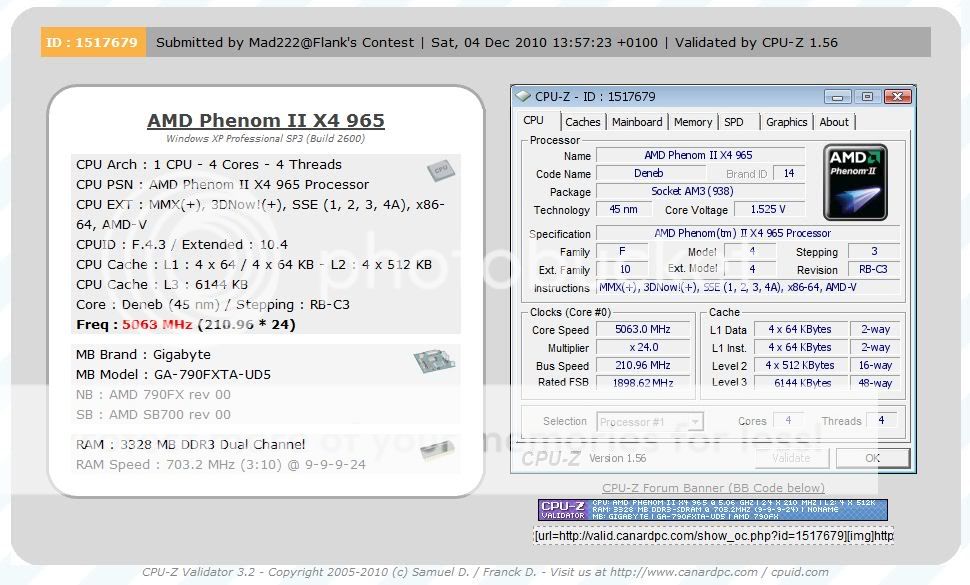Click the Core Speed value 5063.0 MHz
The height and width of the screenshot is (585, 970).
(643, 330)
